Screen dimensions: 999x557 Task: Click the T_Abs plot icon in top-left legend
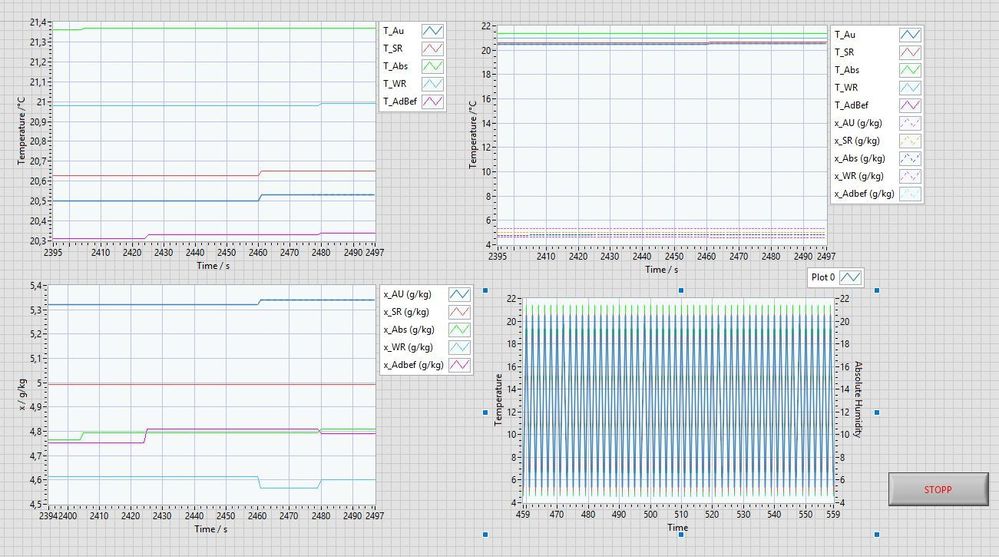pos(433,66)
